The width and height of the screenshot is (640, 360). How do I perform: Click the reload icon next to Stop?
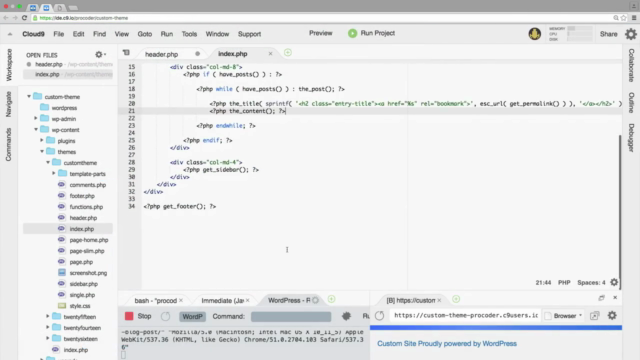pos(165,316)
